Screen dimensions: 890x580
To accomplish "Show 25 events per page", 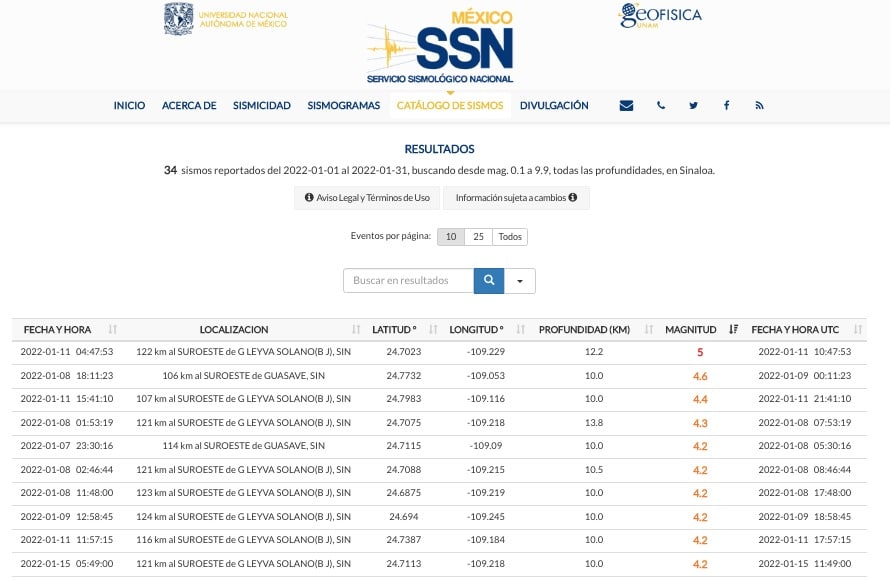I will [x=478, y=237].
